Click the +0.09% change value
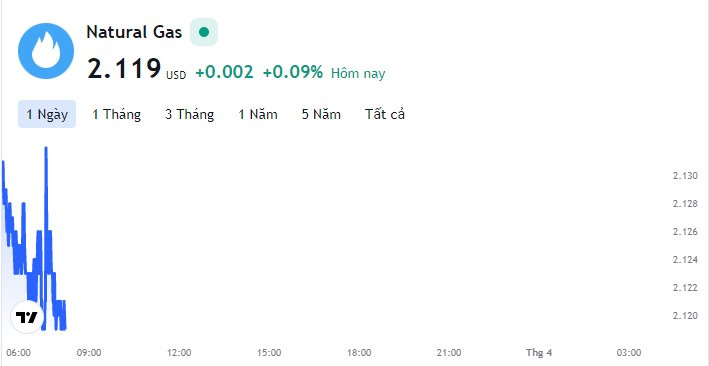Image resolution: width=709 pixels, height=366 pixels. pyautogui.click(x=293, y=72)
